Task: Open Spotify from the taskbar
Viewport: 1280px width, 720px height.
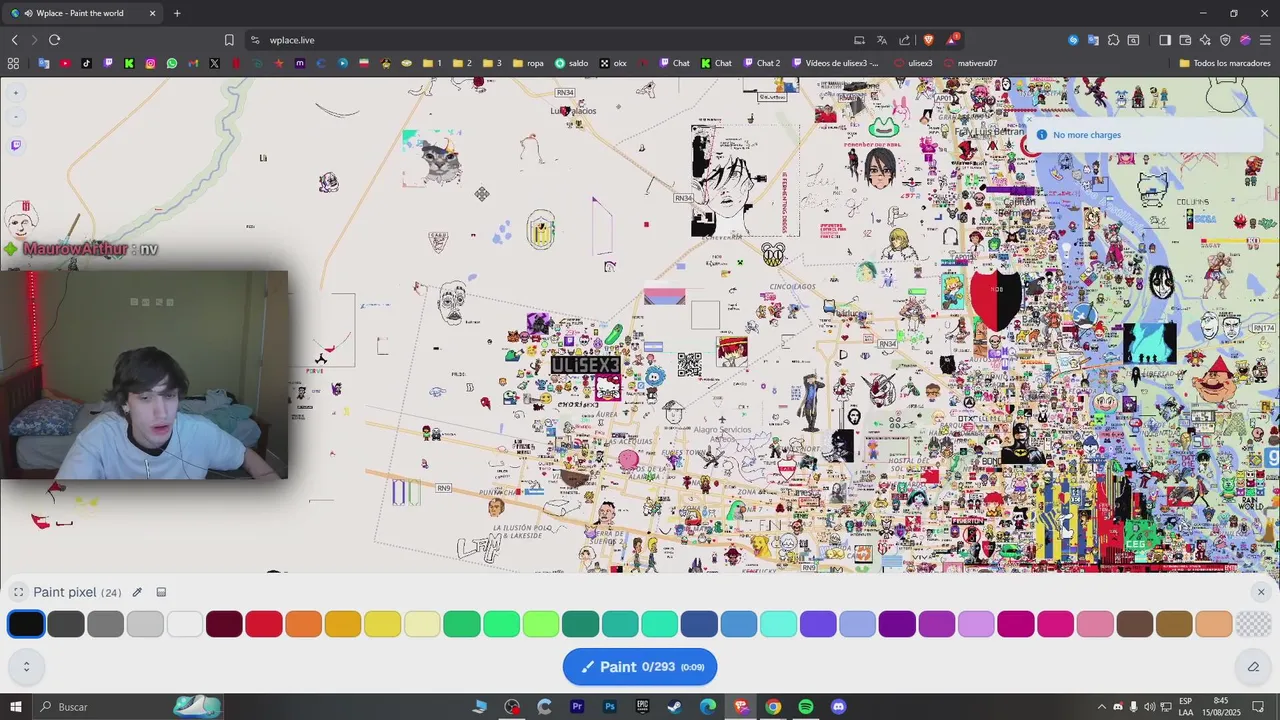Action: click(806, 707)
